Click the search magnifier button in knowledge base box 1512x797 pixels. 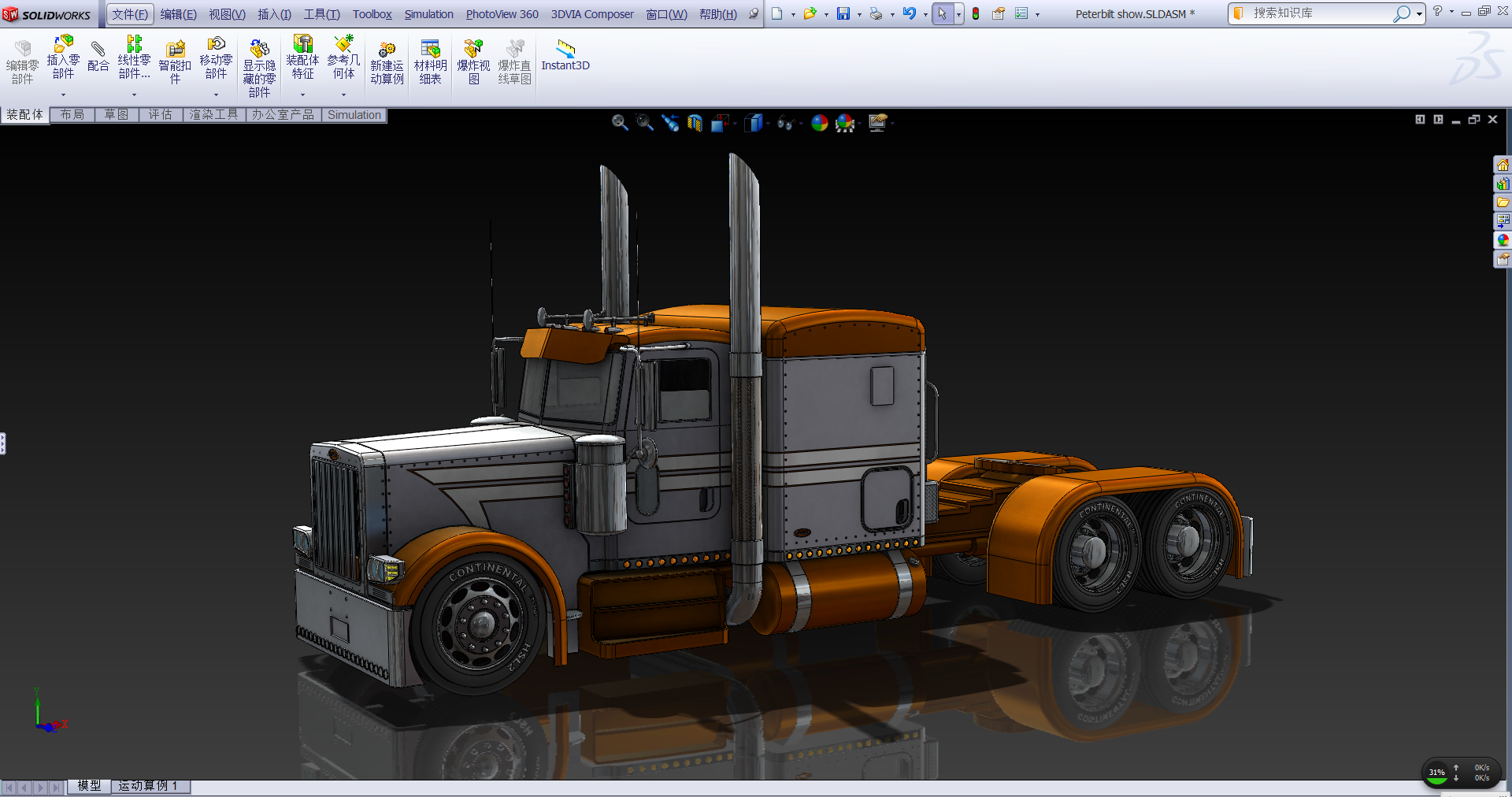click(x=1401, y=13)
